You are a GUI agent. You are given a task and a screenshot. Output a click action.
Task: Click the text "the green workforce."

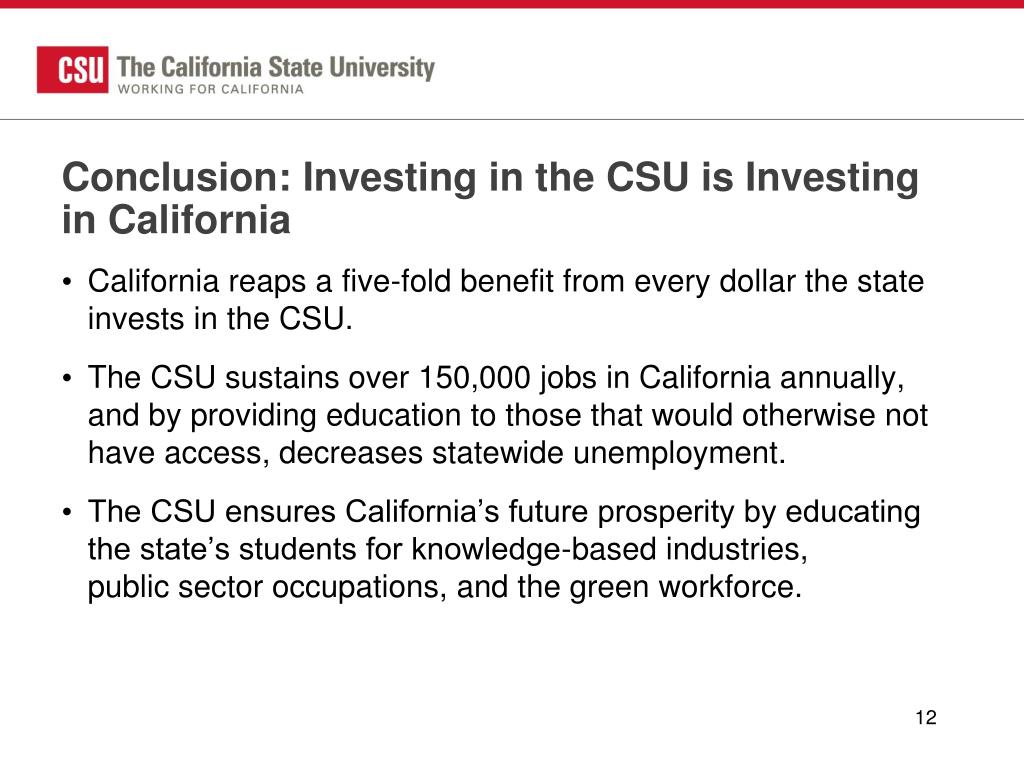660,586
